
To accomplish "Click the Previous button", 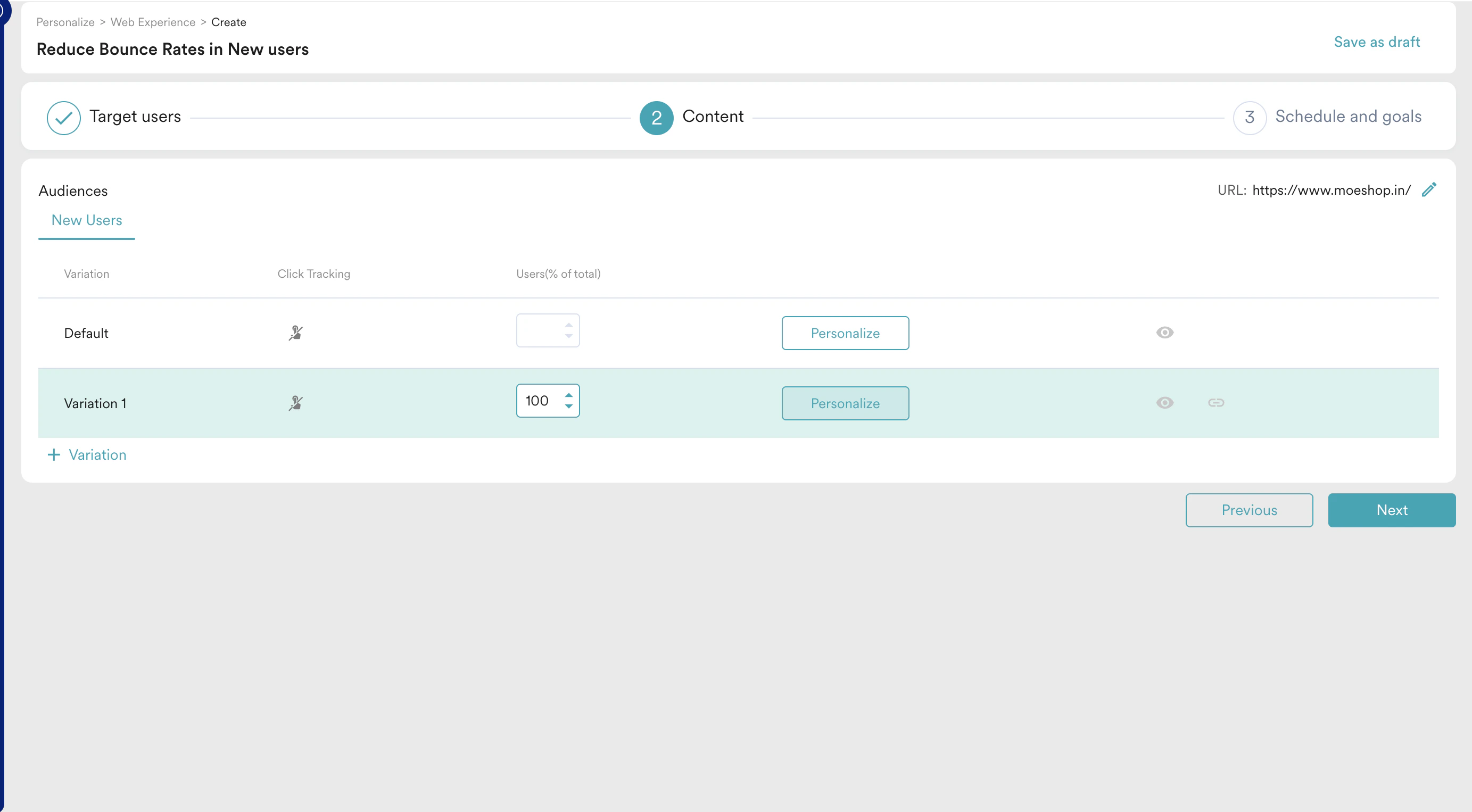I will pyautogui.click(x=1248, y=510).
